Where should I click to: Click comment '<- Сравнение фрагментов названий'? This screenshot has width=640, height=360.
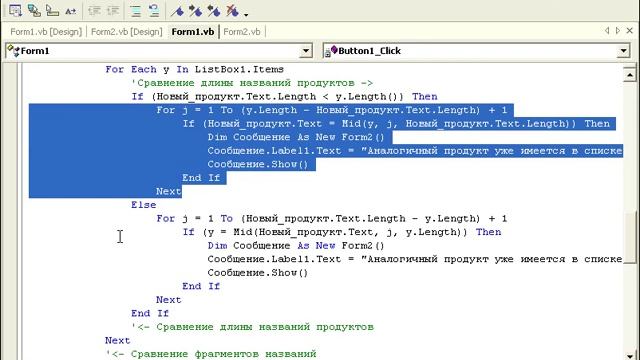click(x=211, y=353)
